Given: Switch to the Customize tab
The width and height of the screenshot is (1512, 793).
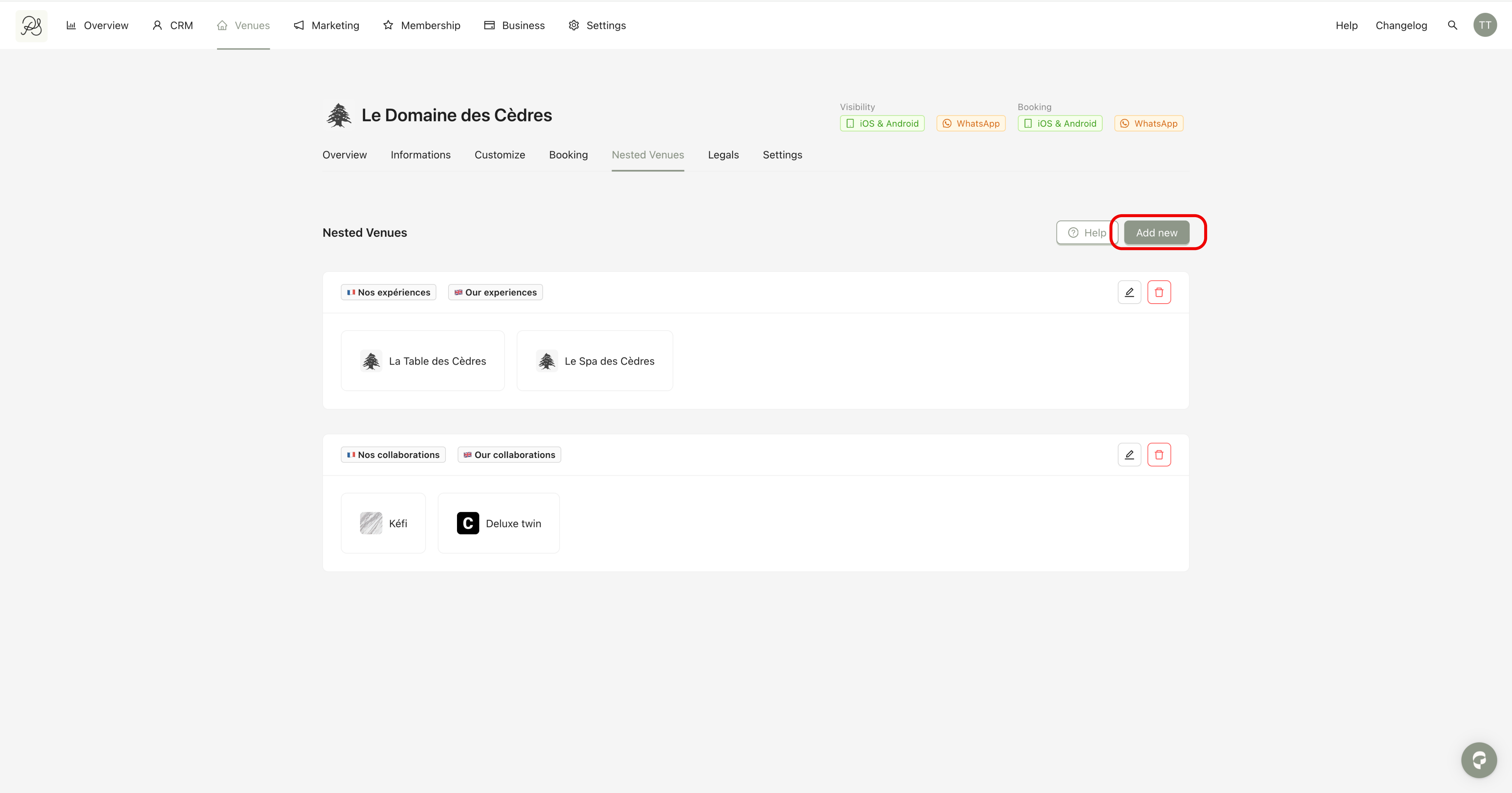Looking at the screenshot, I should click(x=499, y=155).
